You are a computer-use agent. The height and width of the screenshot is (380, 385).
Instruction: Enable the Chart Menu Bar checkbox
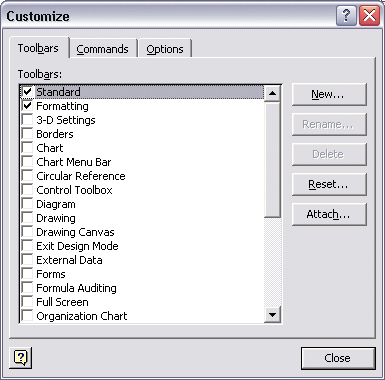[x=27, y=162]
